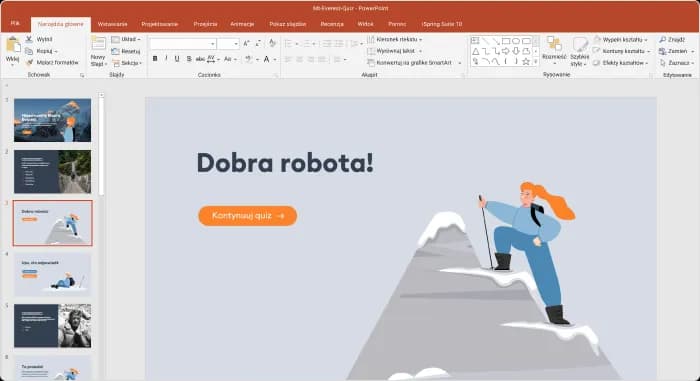Select the text box shape in gallery
Image resolution: width=700 pixels, height=381 pixels.
[475, 41]
